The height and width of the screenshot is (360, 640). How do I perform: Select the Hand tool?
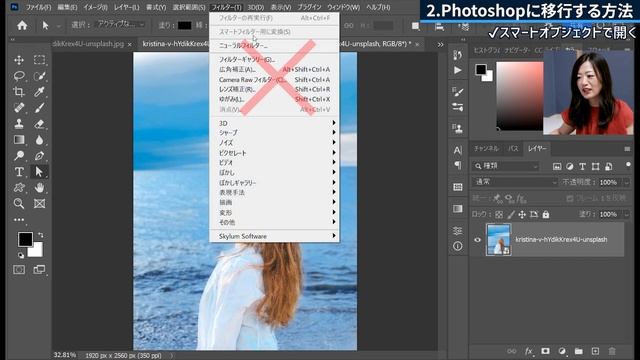40,188
